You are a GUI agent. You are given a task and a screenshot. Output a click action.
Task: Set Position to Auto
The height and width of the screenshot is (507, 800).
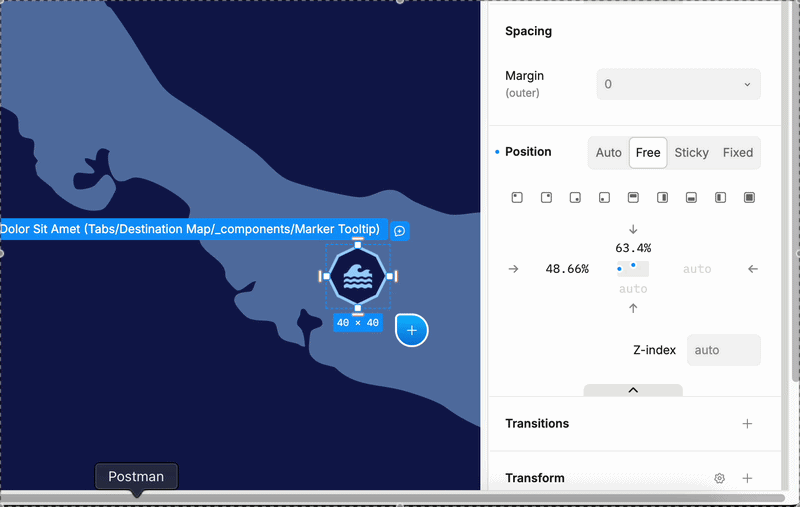click(x=609, y=153)
